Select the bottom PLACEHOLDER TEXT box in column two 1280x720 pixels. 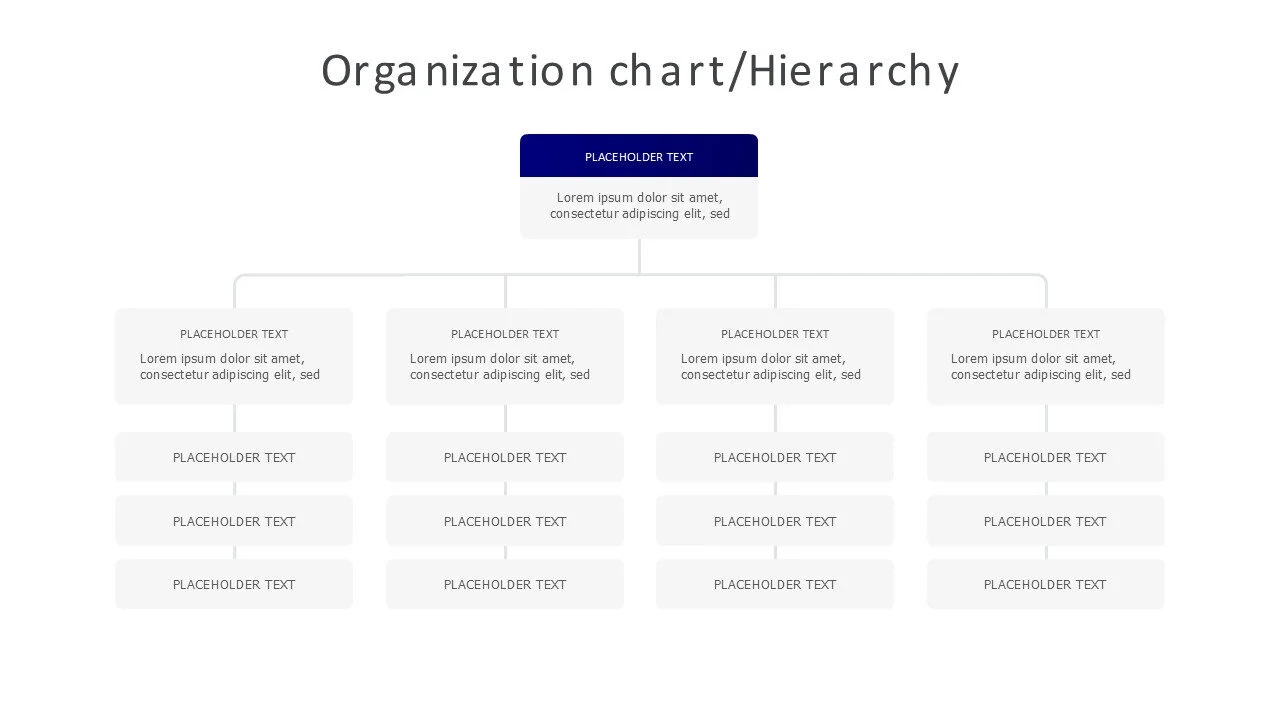pos(504,584)
